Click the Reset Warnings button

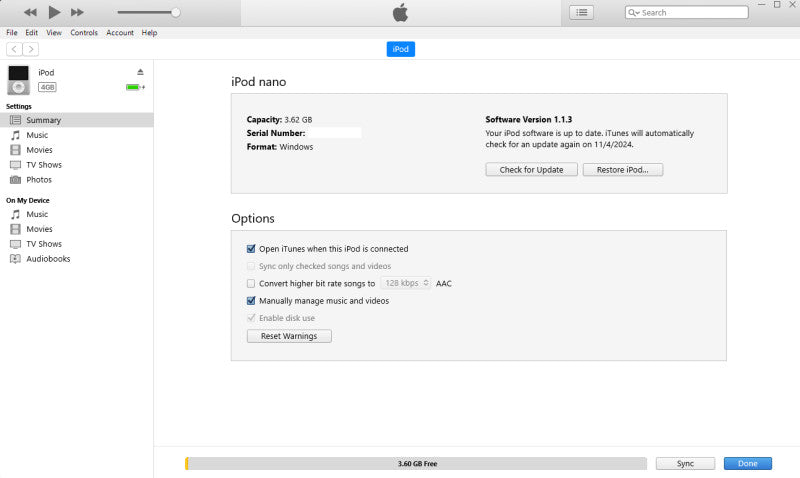point(289,336)
